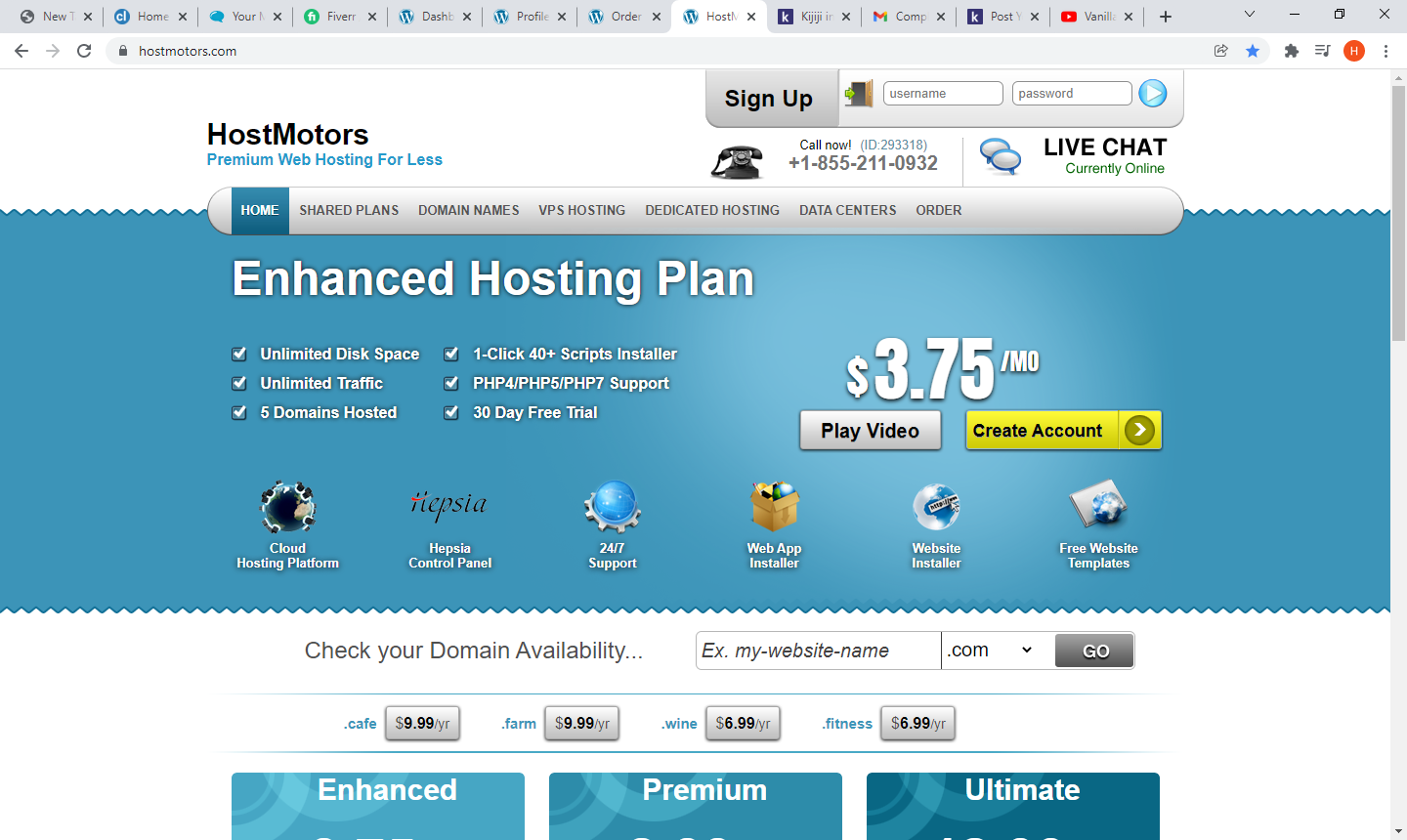Select the Web App Installer box icon

pyautogui.click(x=774, y=507)
